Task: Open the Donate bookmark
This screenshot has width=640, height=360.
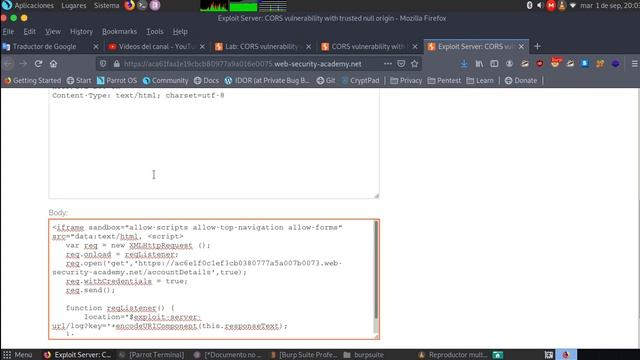Action: click(521, 80)
